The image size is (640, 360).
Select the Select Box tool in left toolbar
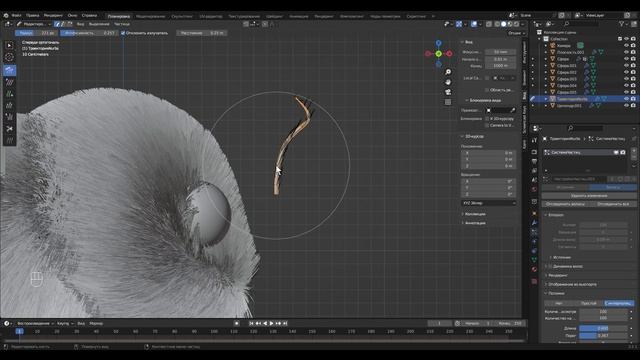point(9,45)
